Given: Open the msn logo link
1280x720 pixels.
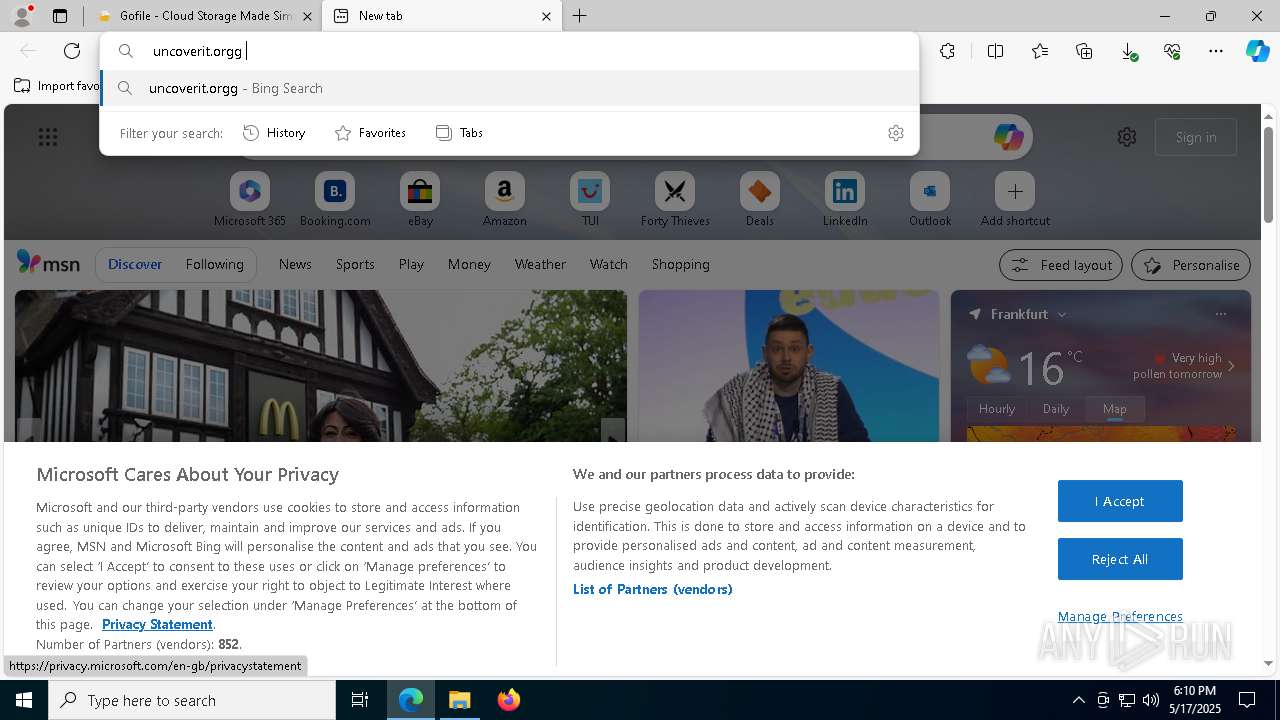Looking at the screenshot, I should pyautogui.click(x=48, y=263).
